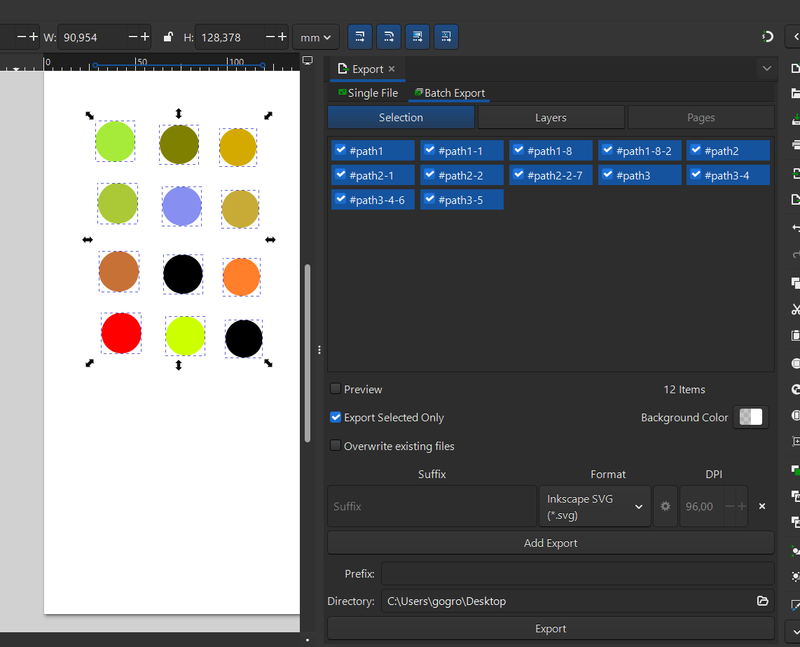The height and width of the screenshot is (647, 800).
Task: Open the mm units dropdown
Action: tap(314, 36)
